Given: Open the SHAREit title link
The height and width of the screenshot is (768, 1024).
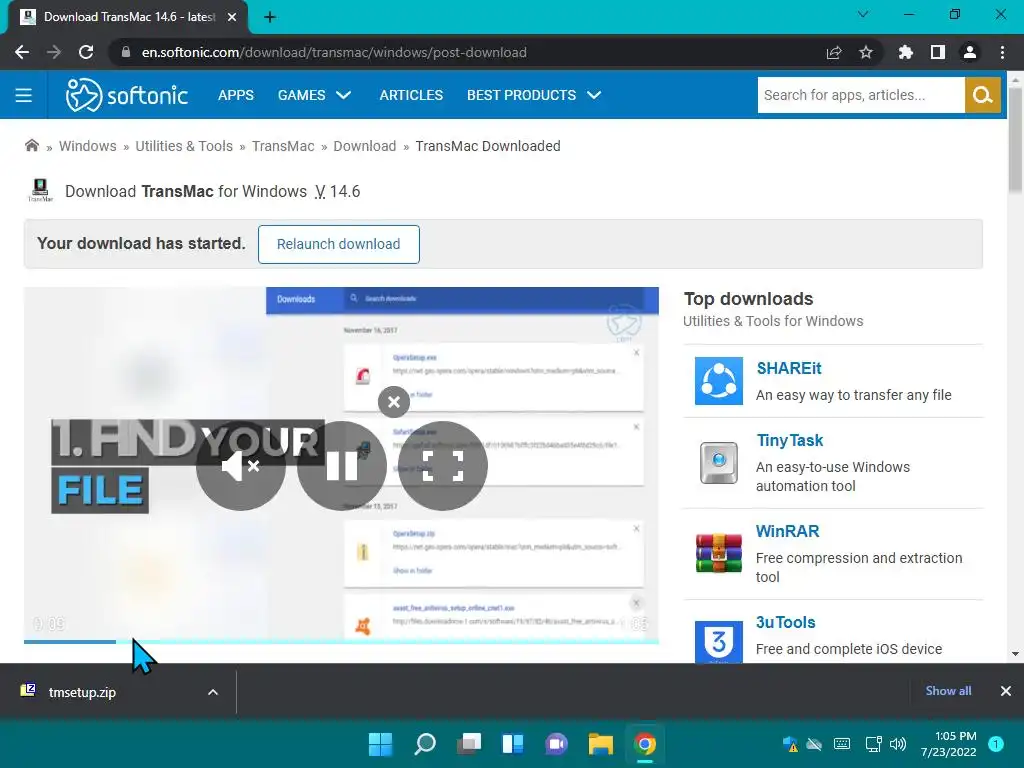Looking at the screenshot, I should click(x=788, y=368).
